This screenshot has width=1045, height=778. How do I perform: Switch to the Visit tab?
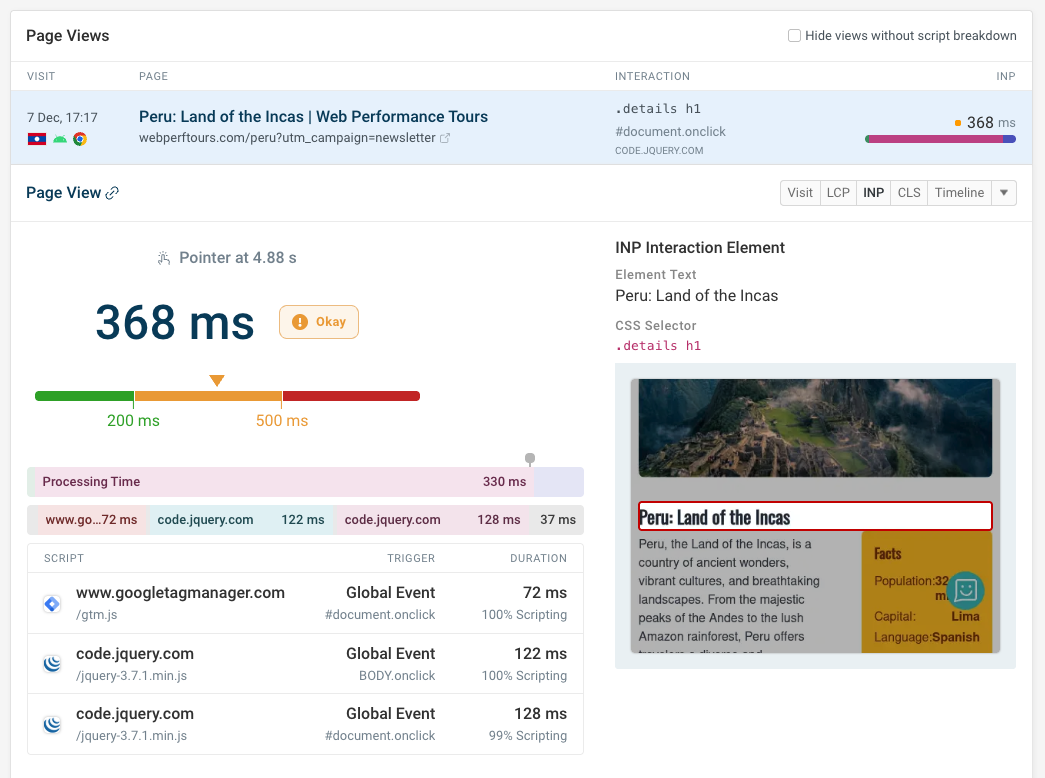point(800,193)
